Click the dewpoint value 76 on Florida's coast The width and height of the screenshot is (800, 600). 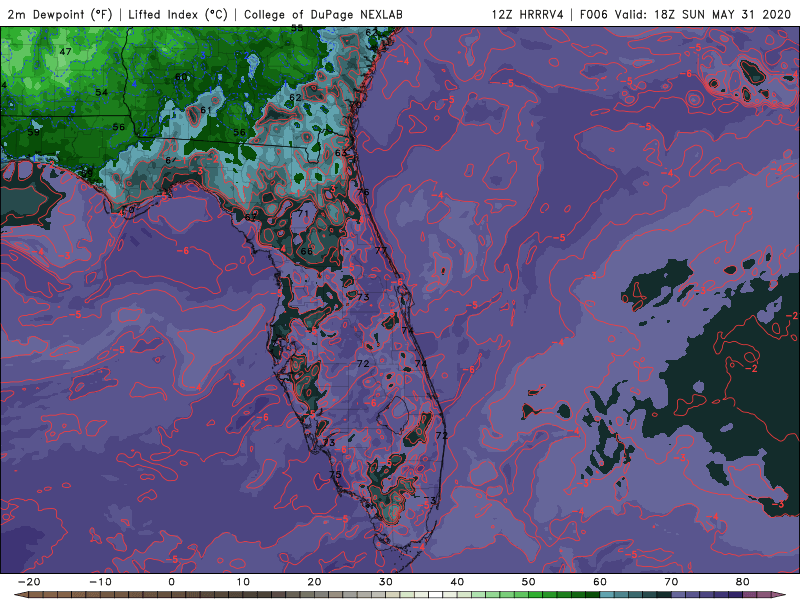click(x=363, y=192)
